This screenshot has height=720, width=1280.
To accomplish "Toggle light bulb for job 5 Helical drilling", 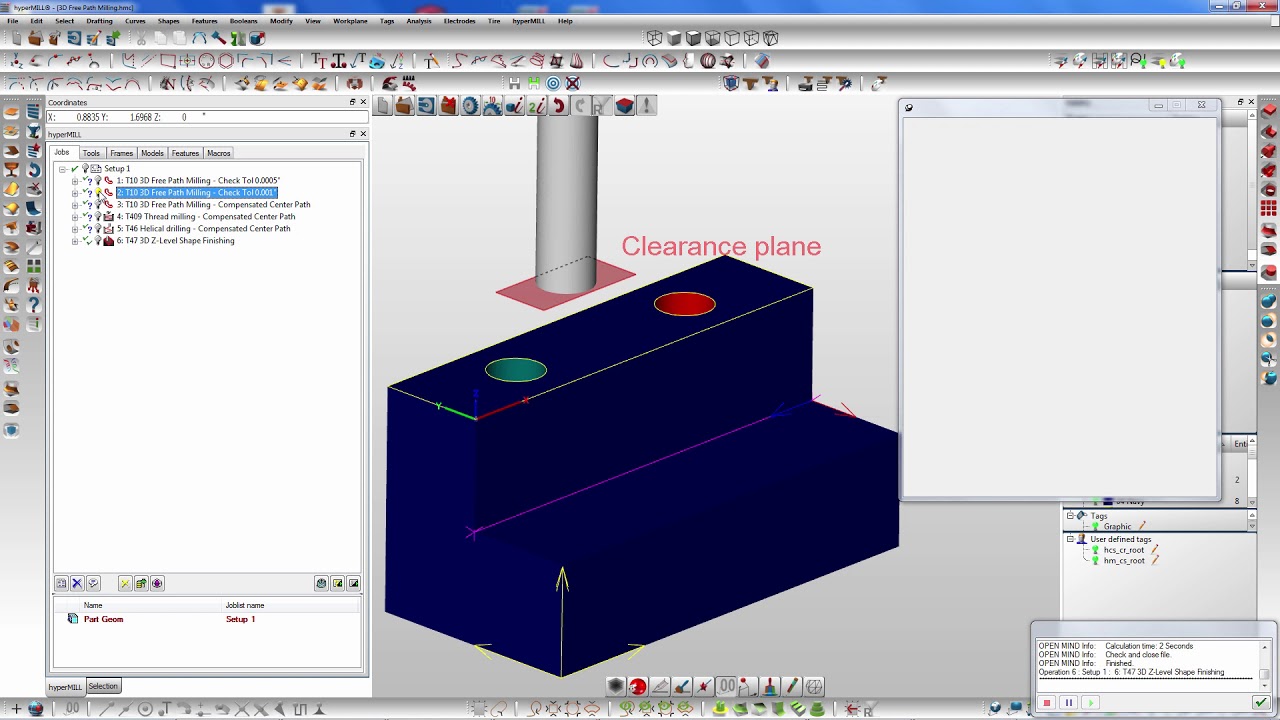I will tap(98, 228).
